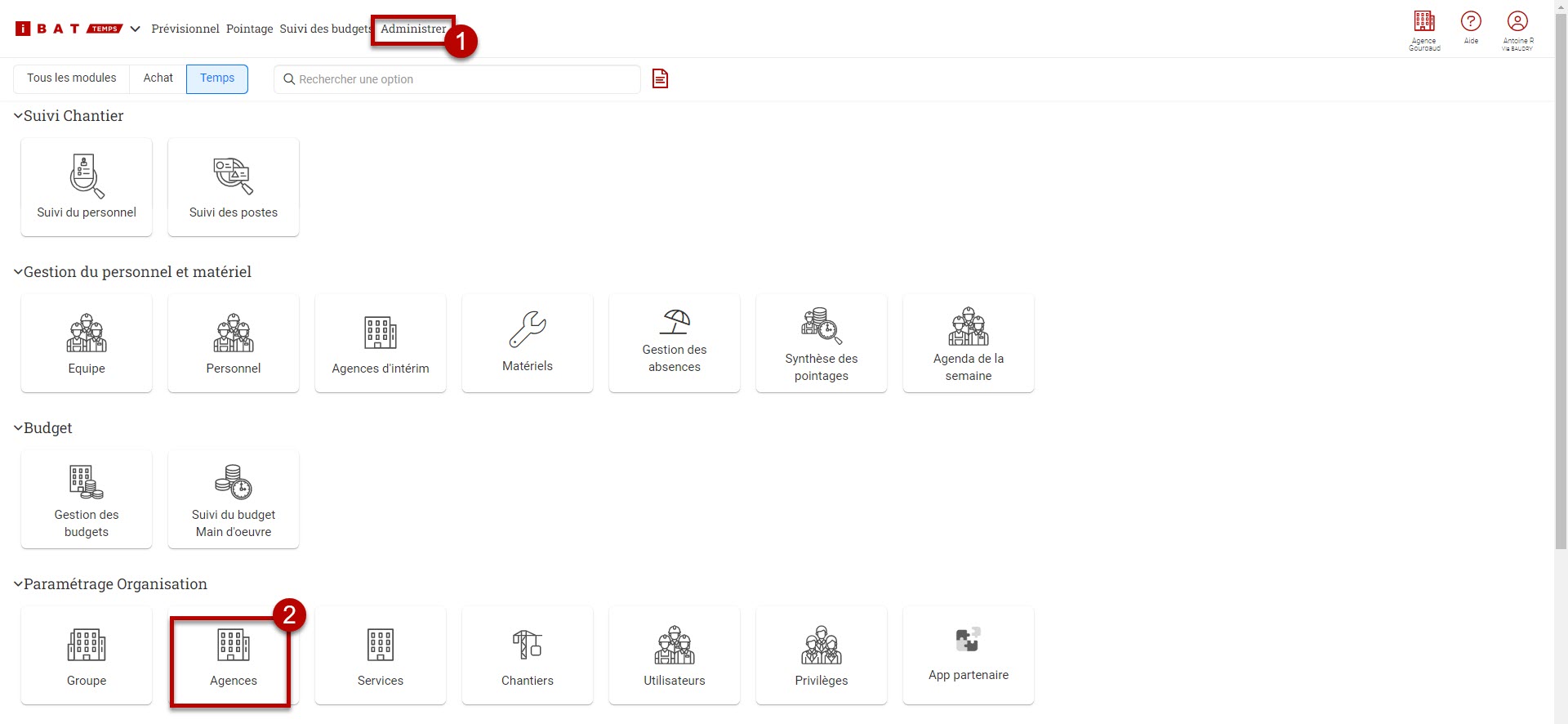Go to the Pointage menu
Viewport: 1568px width, 724px height.
(249, 29)
